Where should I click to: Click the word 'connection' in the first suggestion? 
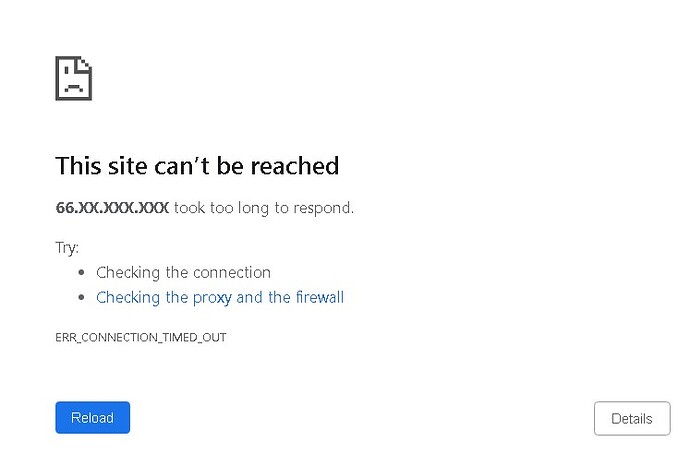pos(232,273)
